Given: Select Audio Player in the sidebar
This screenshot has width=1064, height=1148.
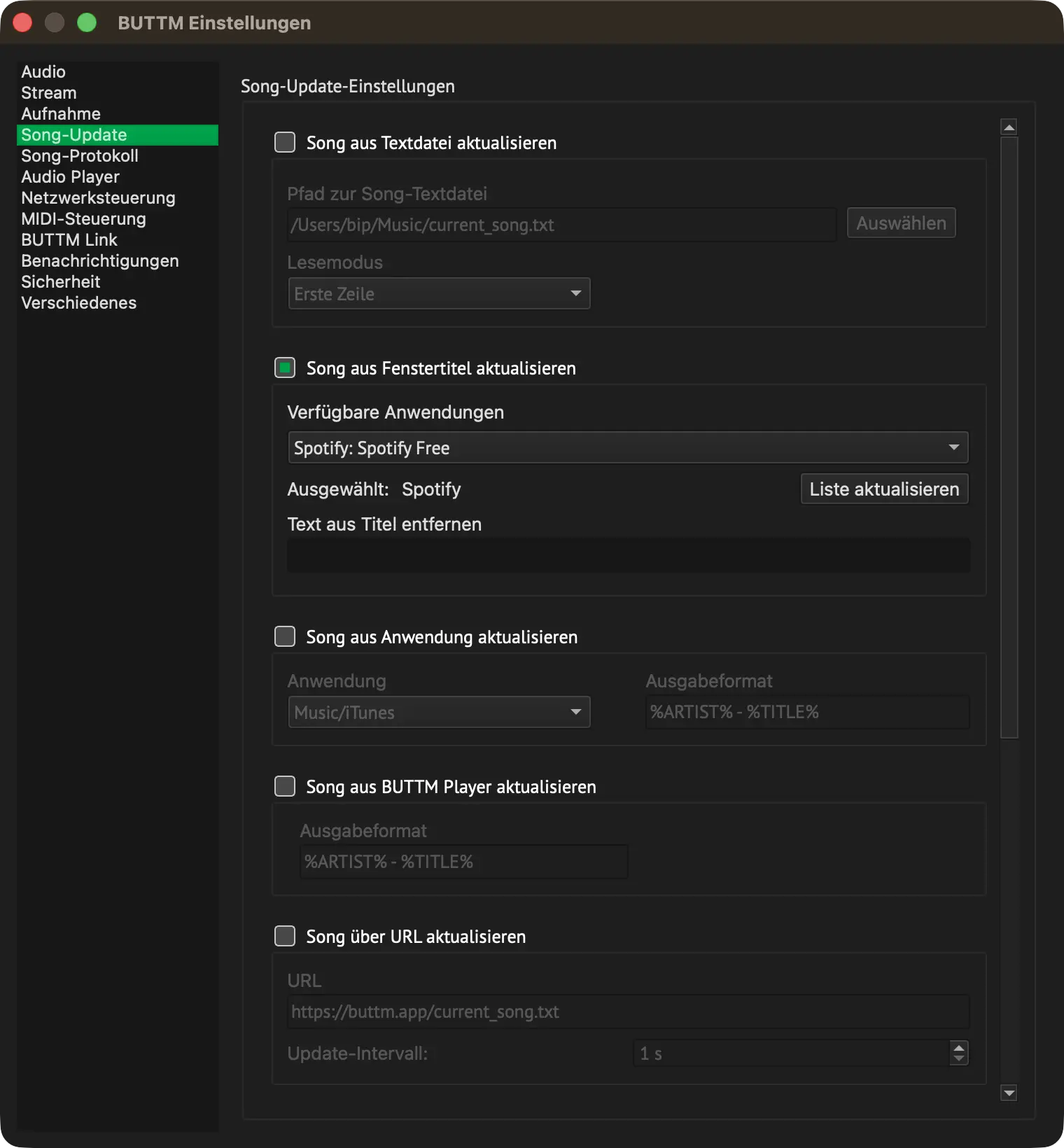Looking at the screenshot, I should (x=117, y=177).
